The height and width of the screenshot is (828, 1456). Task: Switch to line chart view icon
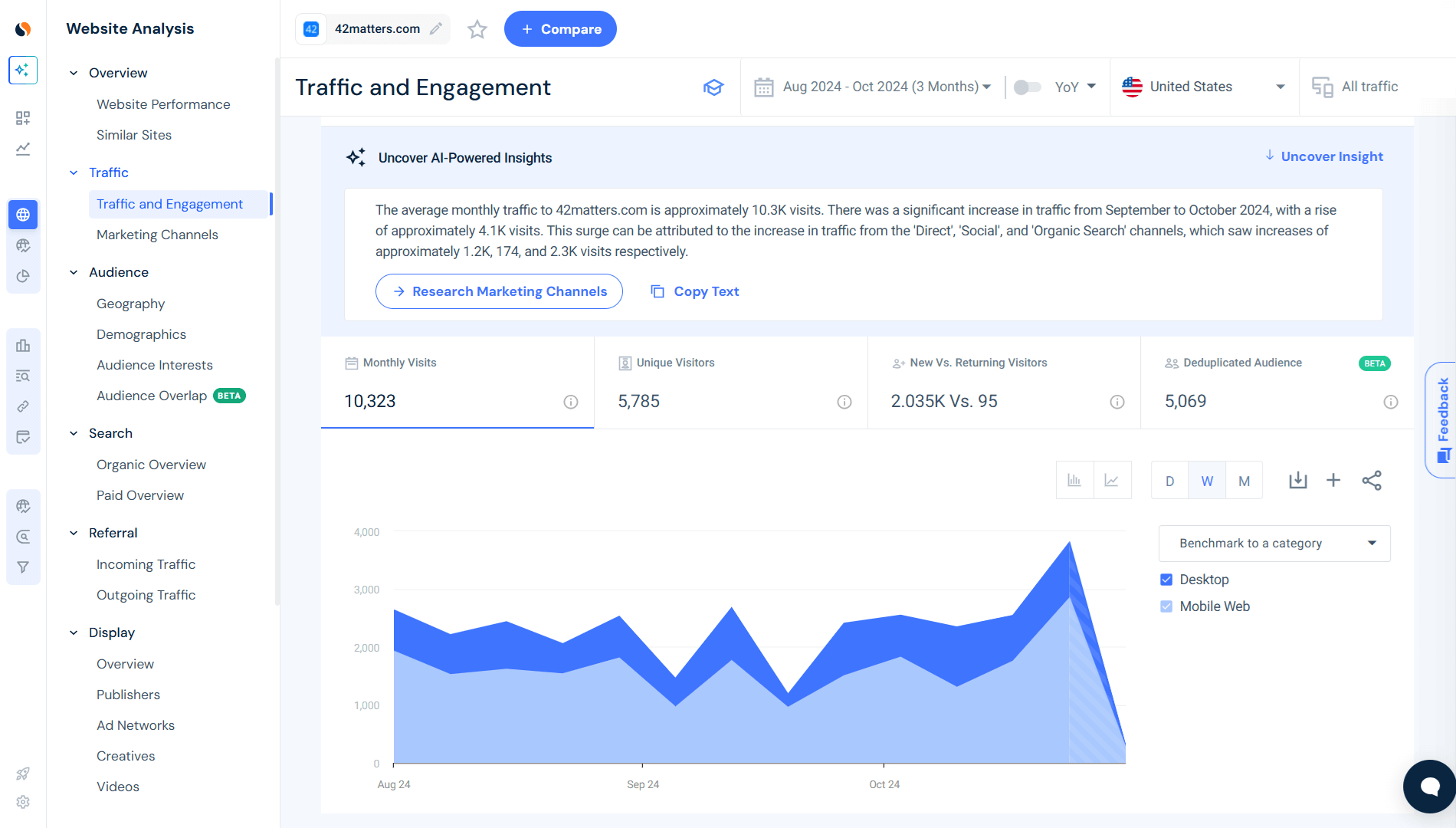pos(1112,481)
